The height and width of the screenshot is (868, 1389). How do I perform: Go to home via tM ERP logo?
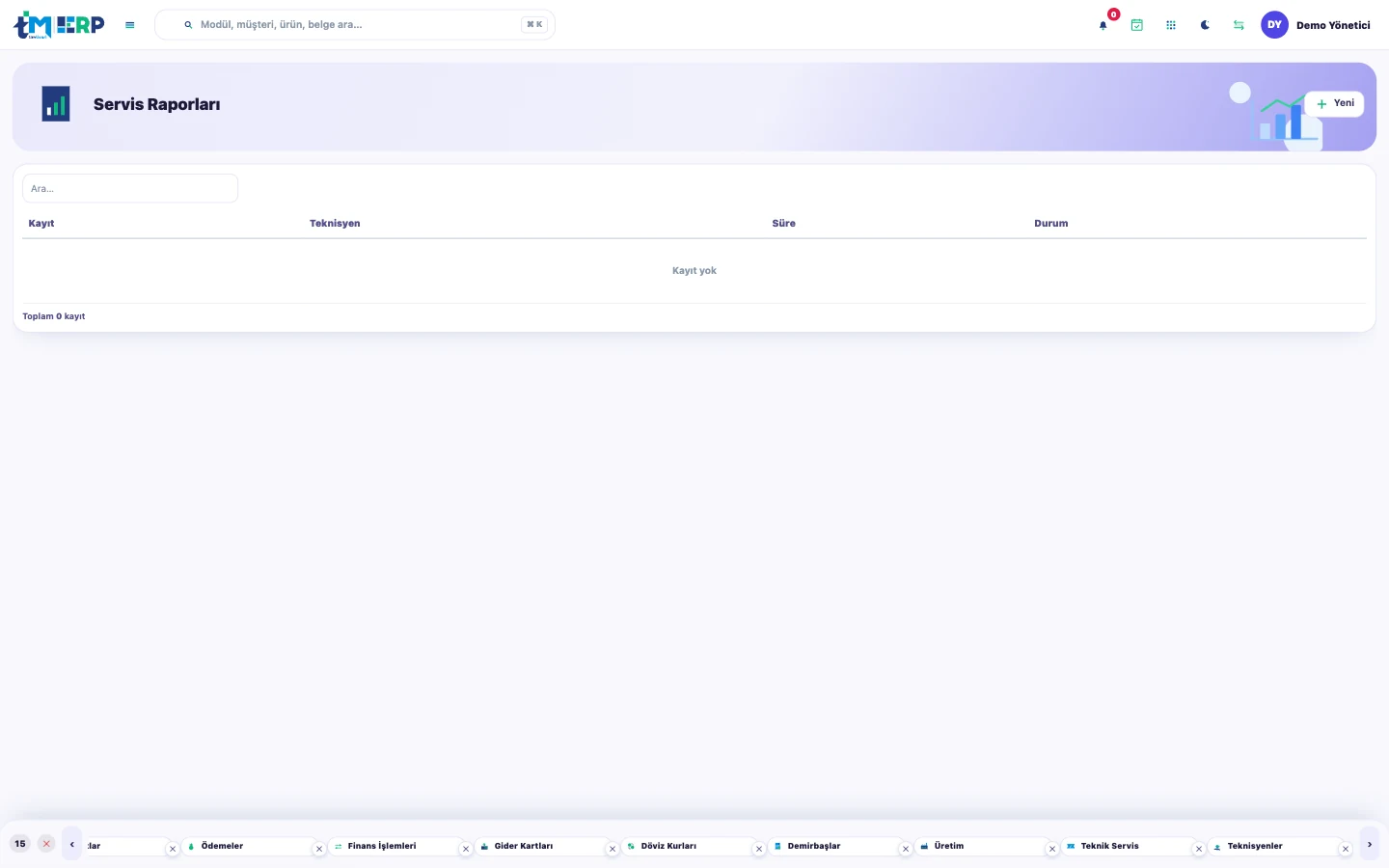click(59, 25)
